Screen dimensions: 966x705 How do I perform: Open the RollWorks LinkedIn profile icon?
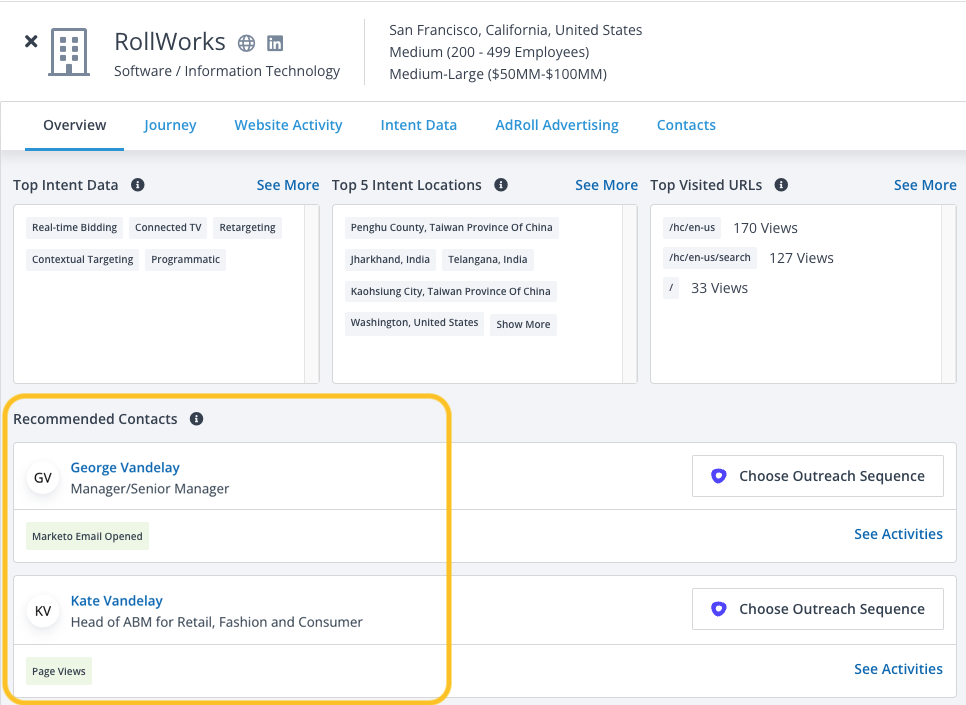point(275,43)
